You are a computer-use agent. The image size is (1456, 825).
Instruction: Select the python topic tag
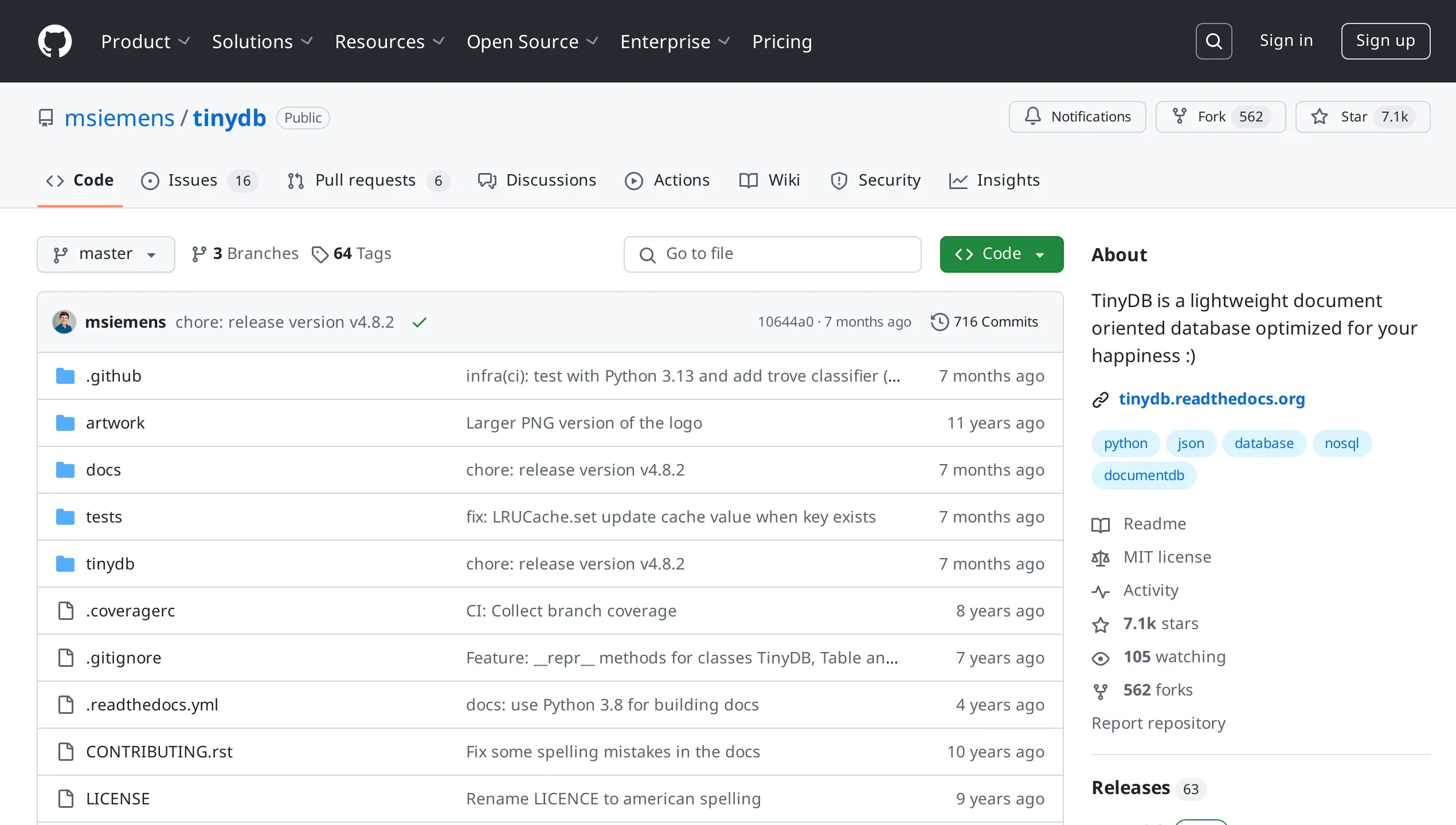(1125, 443)
